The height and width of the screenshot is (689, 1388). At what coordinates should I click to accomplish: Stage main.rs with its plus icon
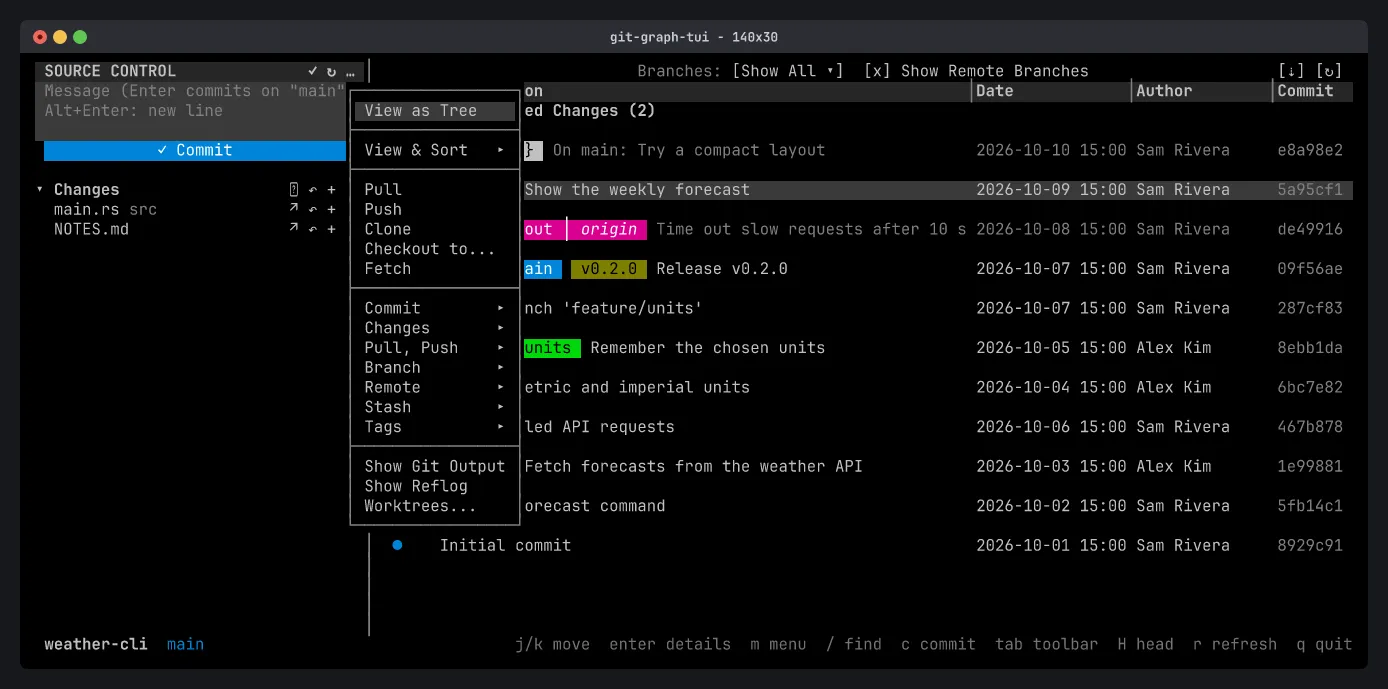331,210
